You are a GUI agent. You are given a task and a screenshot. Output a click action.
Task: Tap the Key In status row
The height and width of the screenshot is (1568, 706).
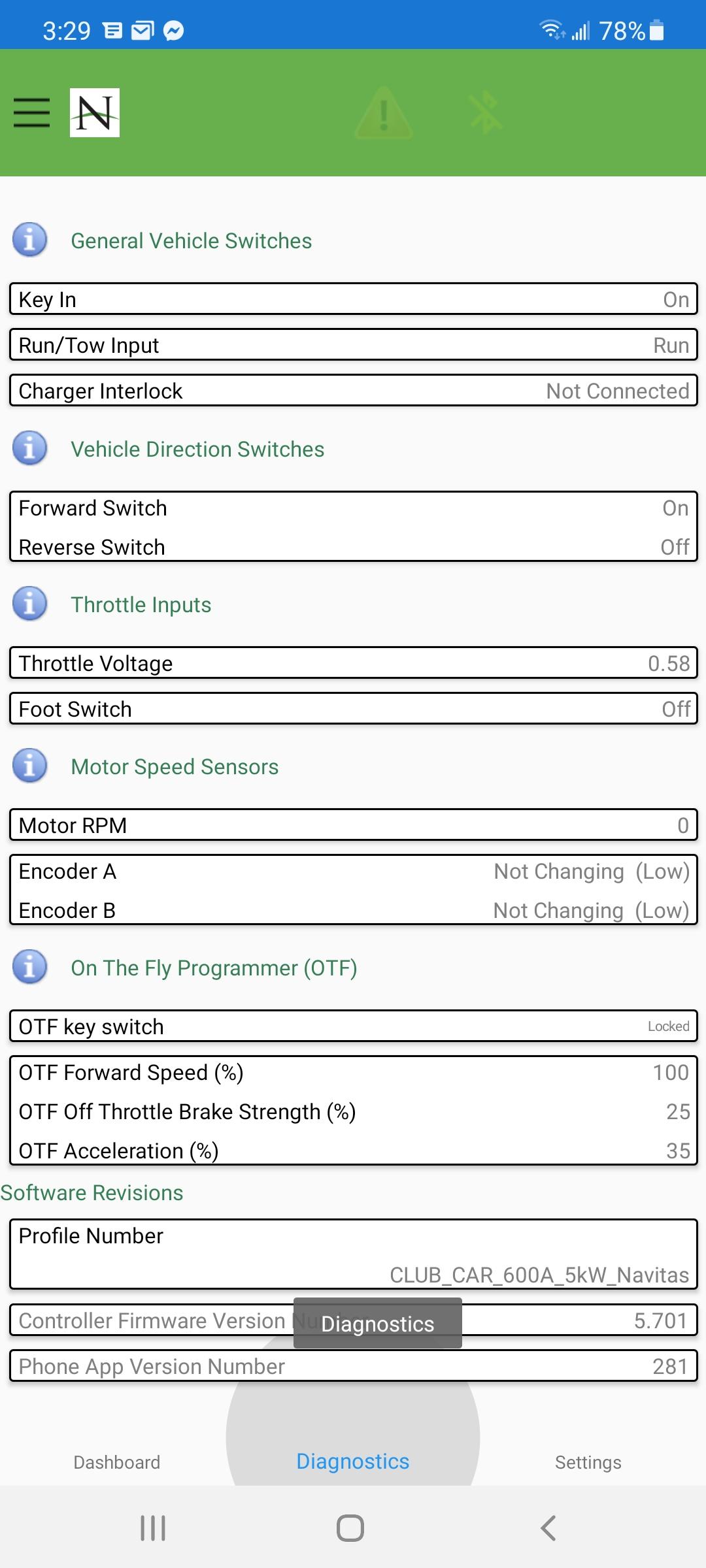[353, 299]
